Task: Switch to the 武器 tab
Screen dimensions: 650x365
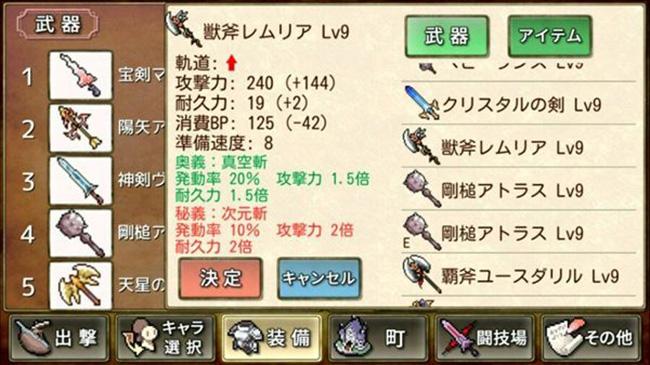Action: [x=447, y=36]
